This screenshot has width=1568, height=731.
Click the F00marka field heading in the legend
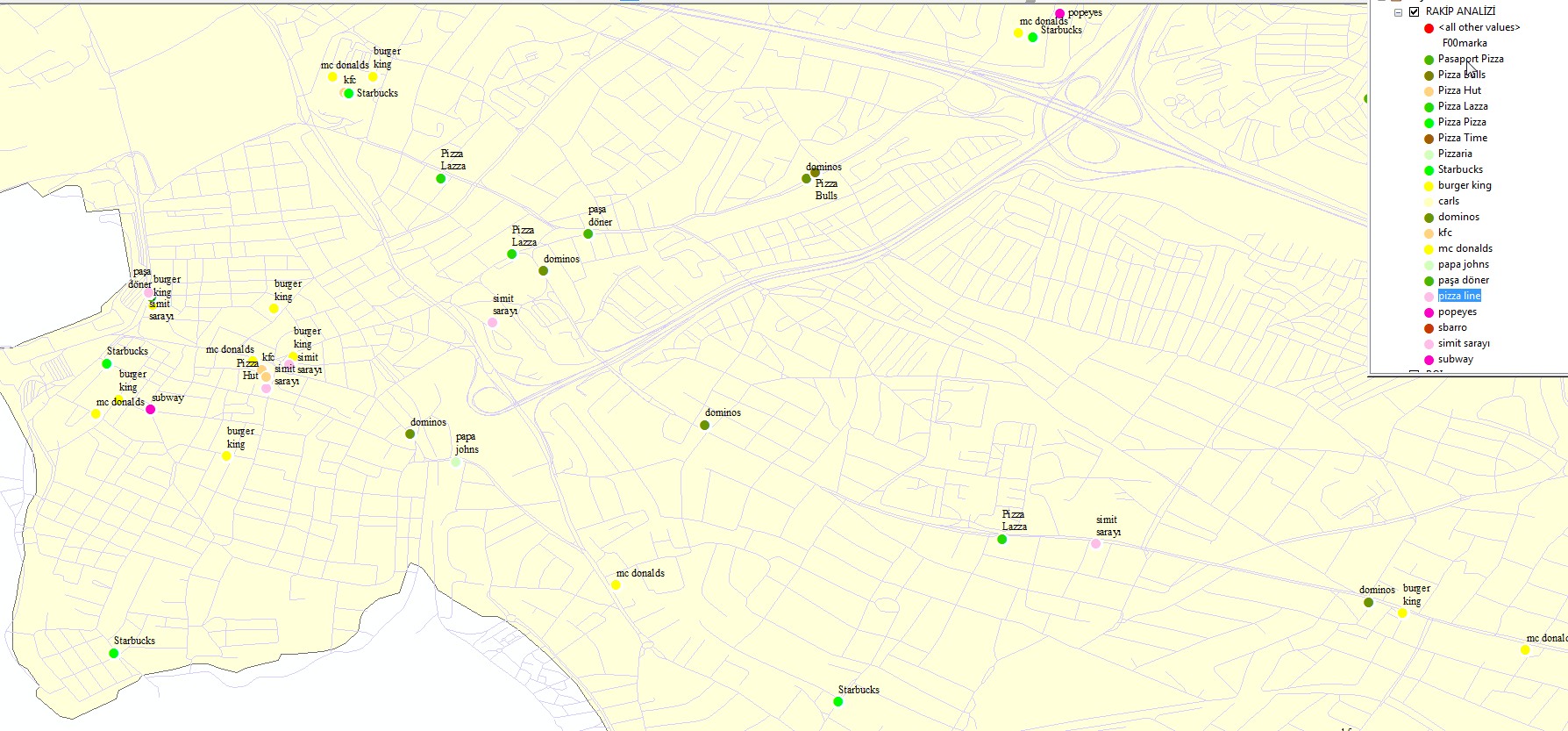(1465, 43)
